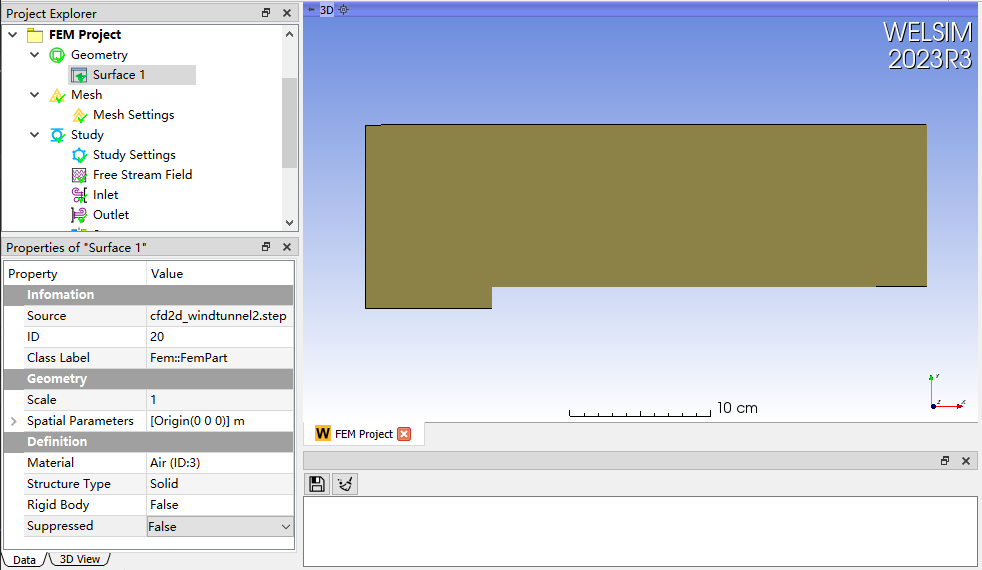Collapse the Mesh tree branch
This screenshot has height=570, width=982.
[x=34, y=95]
